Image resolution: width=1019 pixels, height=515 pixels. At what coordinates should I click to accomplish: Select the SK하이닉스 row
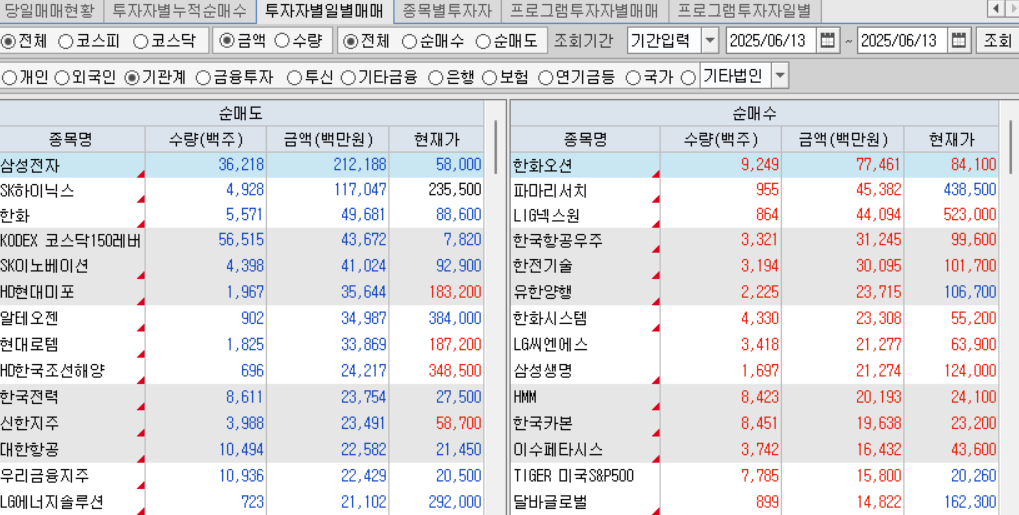coord(242,190)
